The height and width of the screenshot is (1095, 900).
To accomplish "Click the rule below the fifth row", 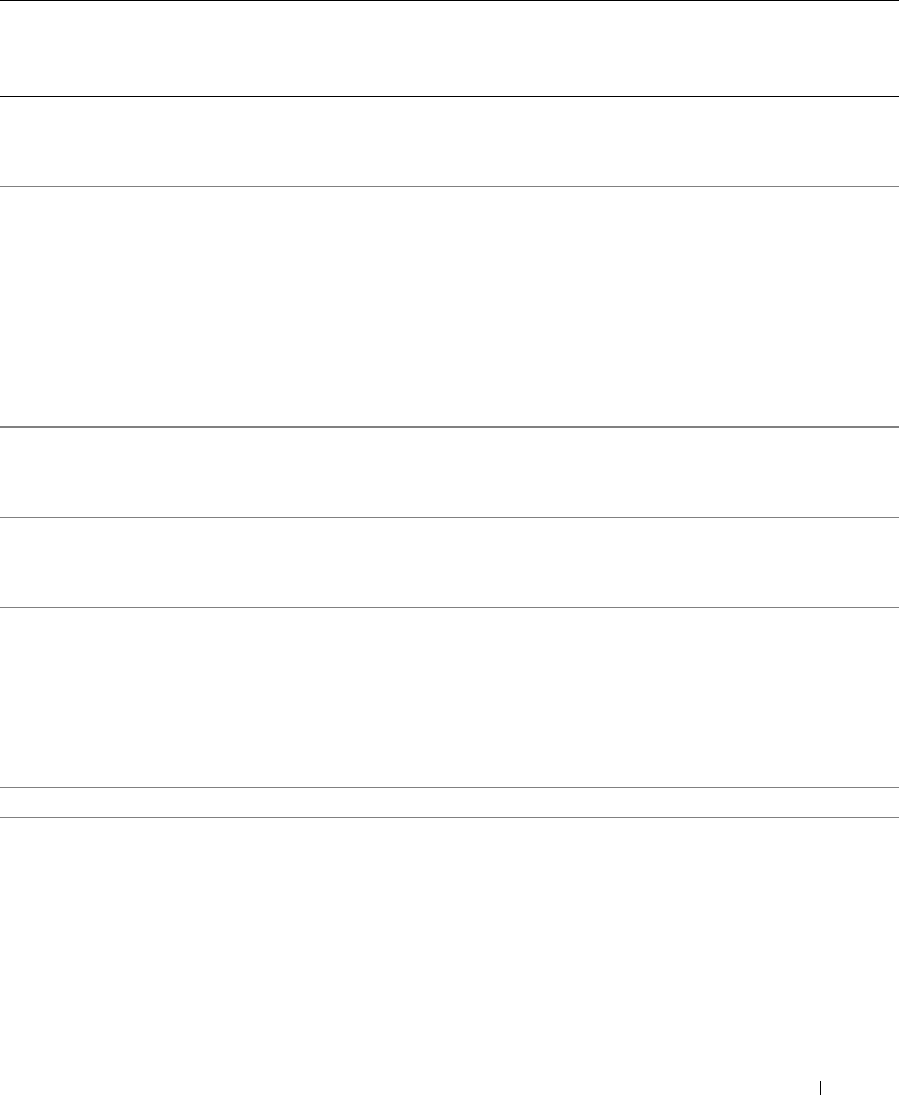I will [x=450, y=607].
